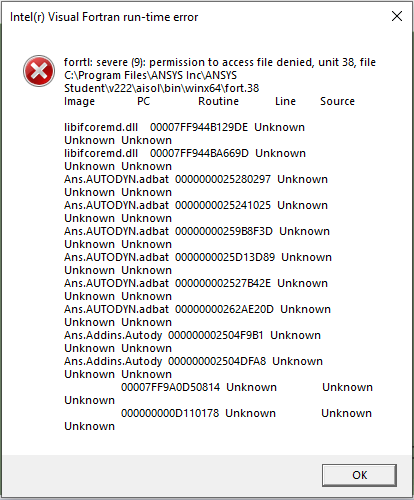Click address 00000000259B8F3D
The image size is (414, 500).
click(224, 231)
